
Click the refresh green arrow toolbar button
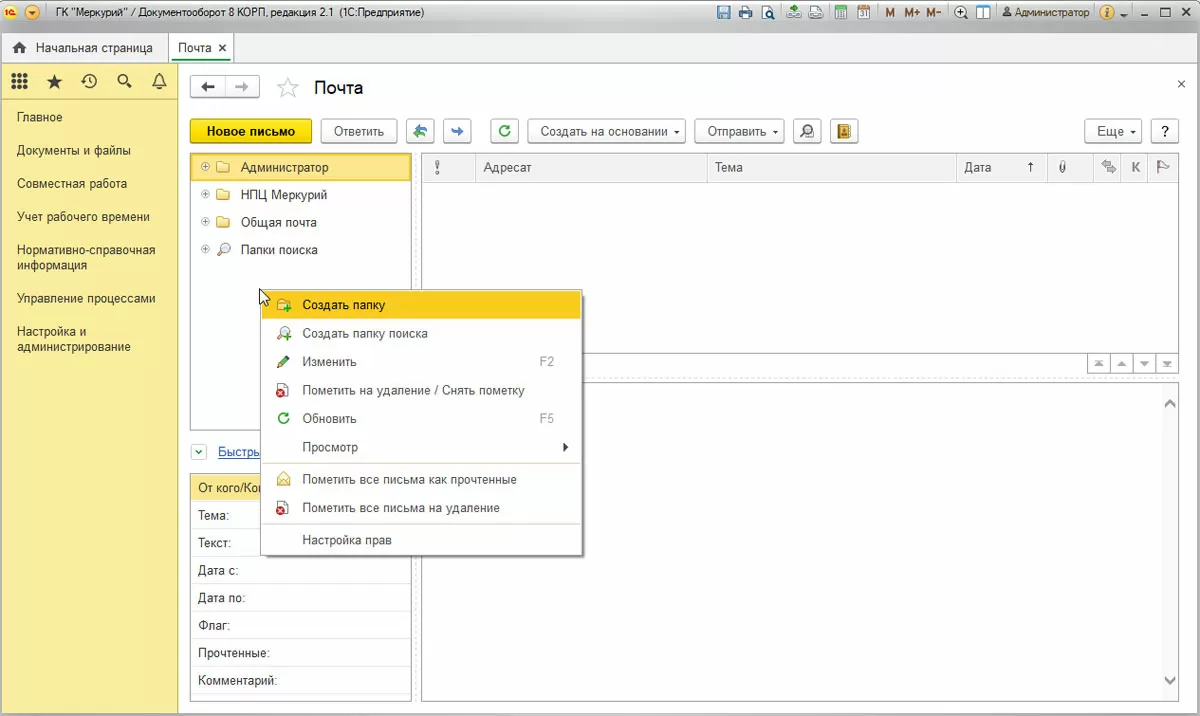(505, 131)
